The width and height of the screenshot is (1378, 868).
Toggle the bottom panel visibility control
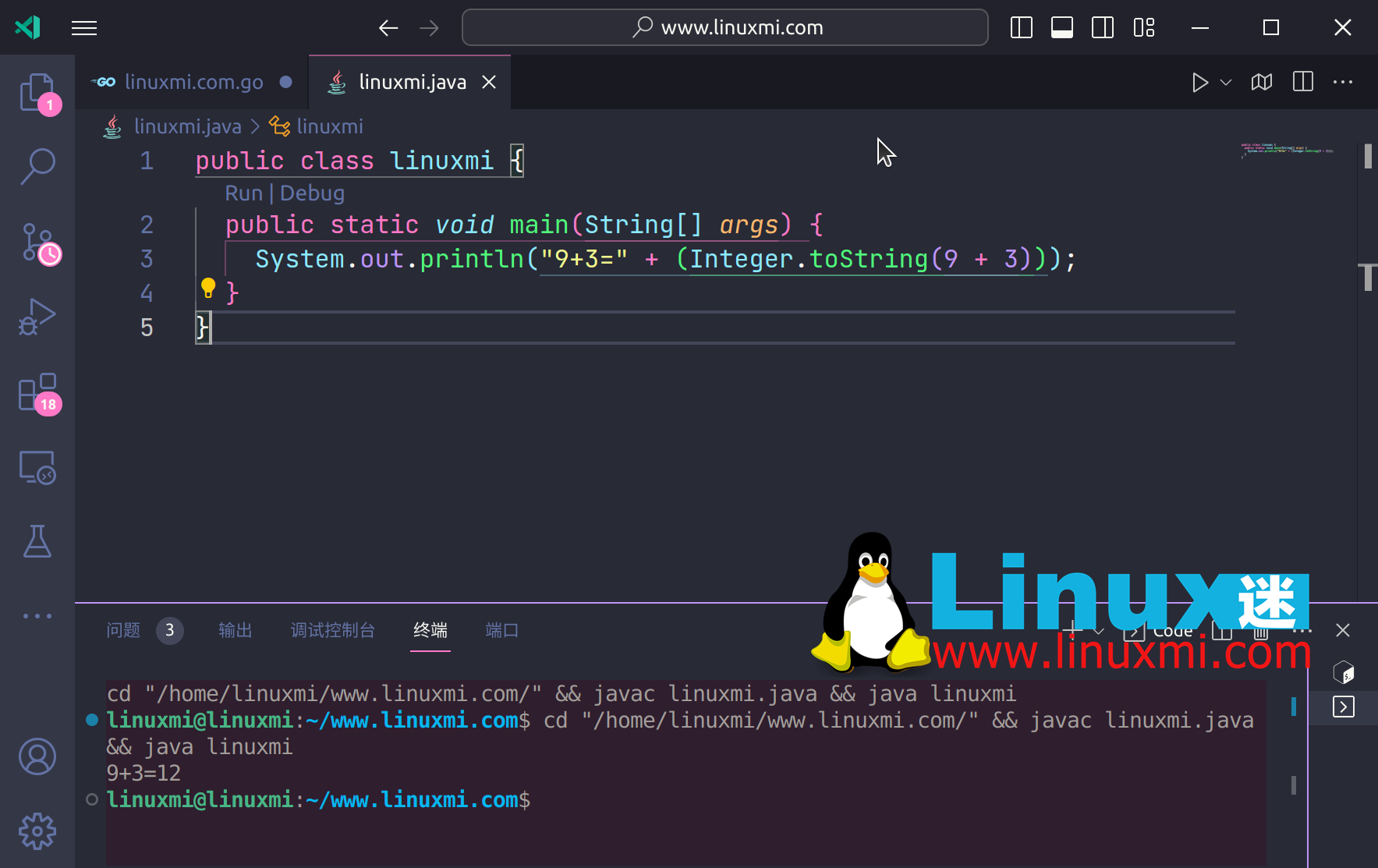[1062, 27]
